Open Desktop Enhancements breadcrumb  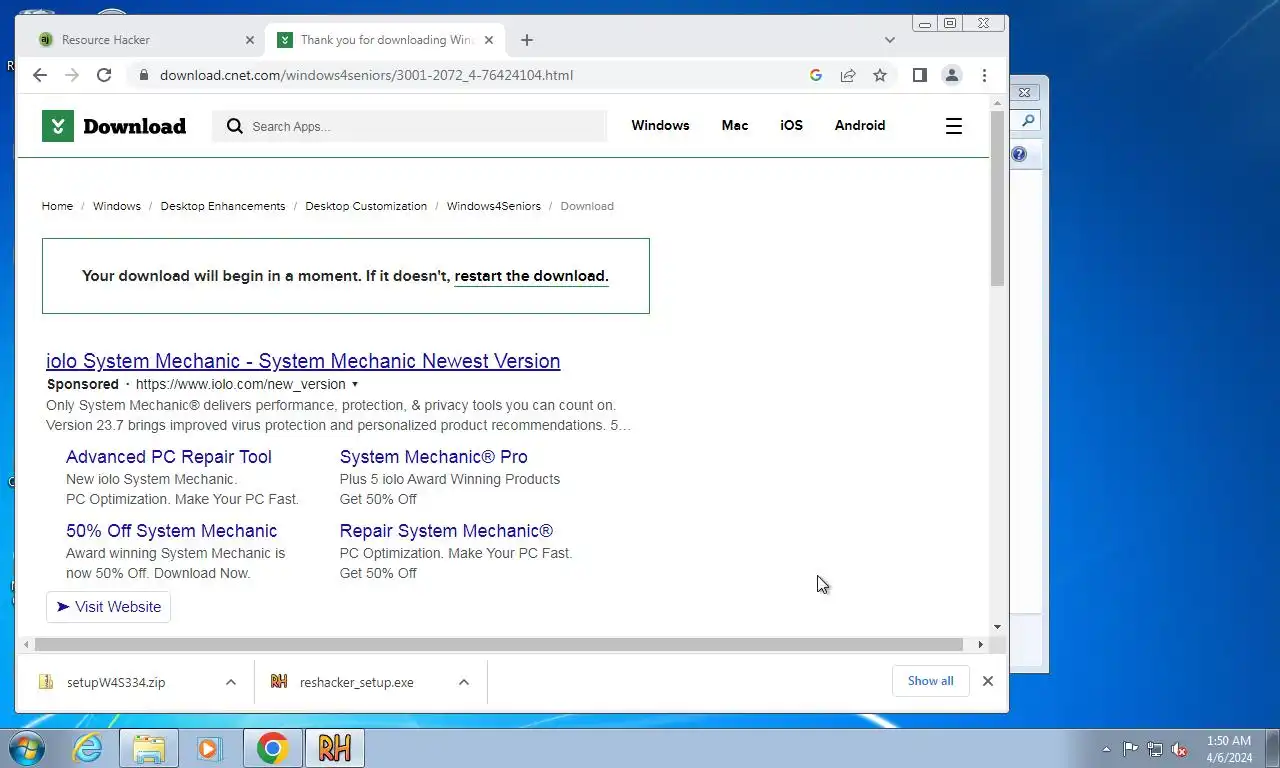click(223, 206)
